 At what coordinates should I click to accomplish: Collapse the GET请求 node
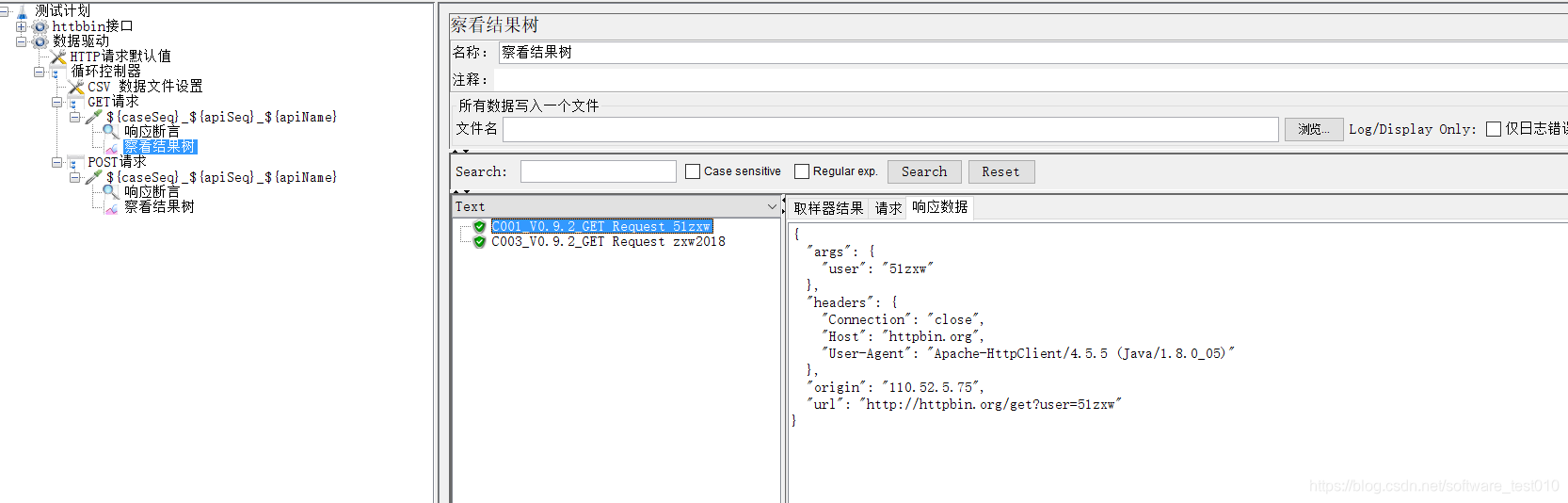click(x=57, y=102)
